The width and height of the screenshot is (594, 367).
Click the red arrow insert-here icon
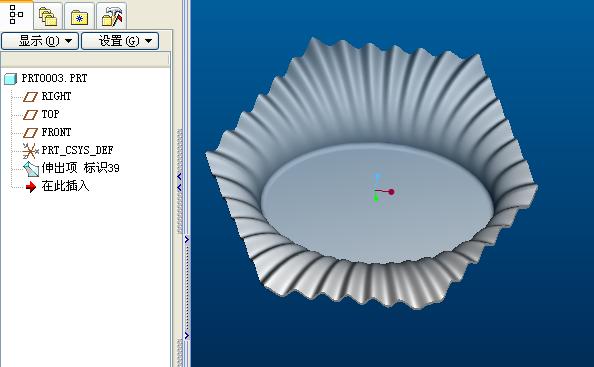tap(31, 187)
